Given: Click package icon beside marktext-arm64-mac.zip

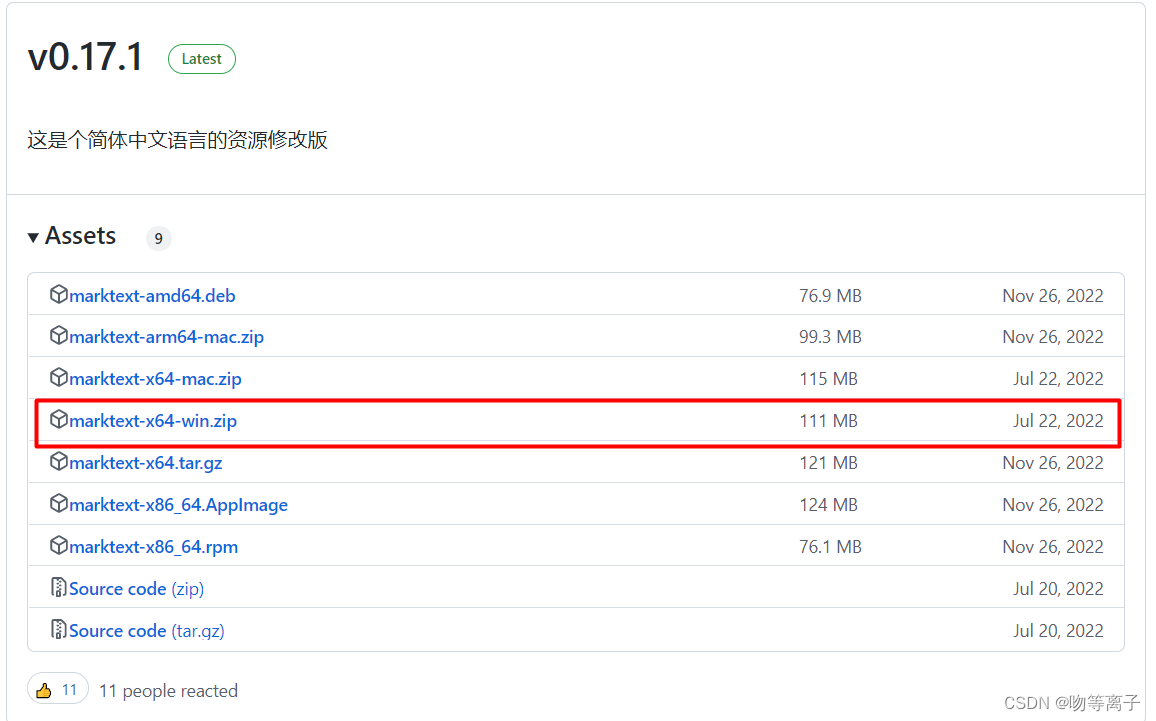Looking at the screenshot, I should (x=58, y=335).
